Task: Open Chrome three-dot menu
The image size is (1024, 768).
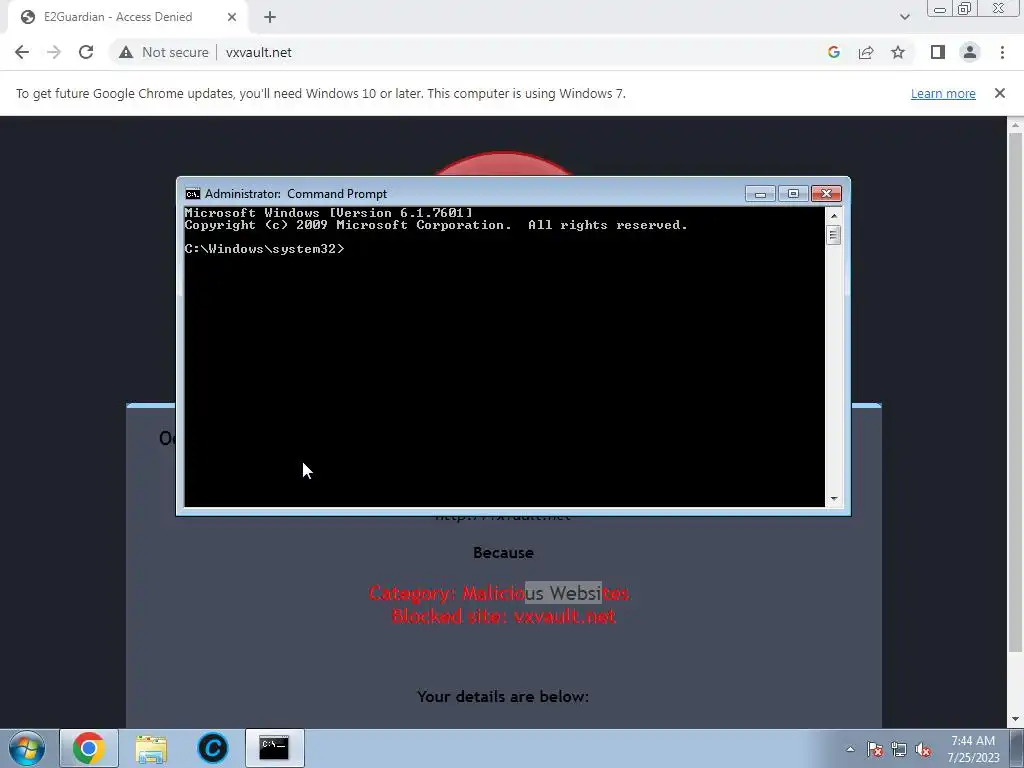Action: click(x=1002, y=52)
